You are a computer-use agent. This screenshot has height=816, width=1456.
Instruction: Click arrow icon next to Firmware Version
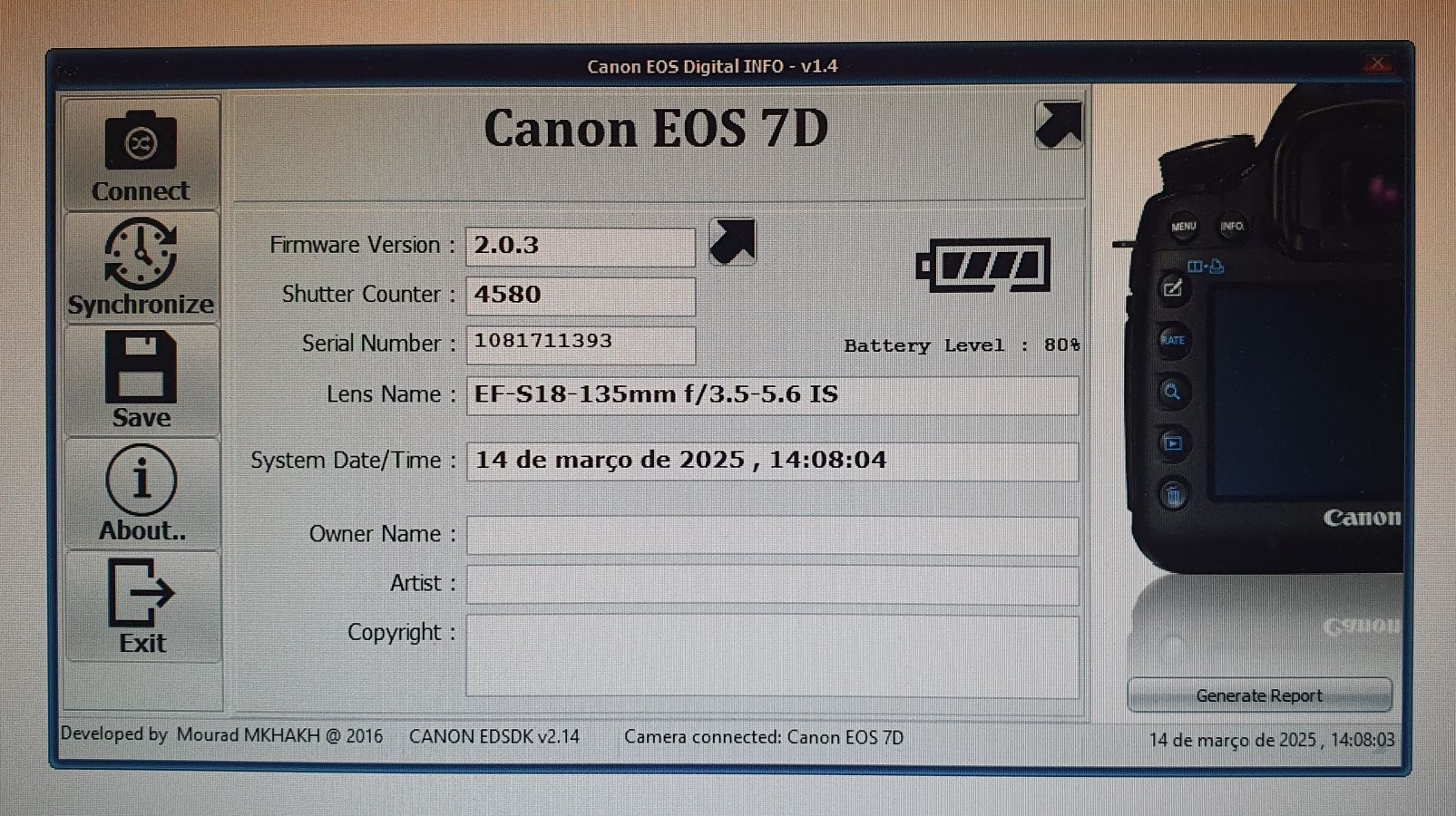[732, 242]
